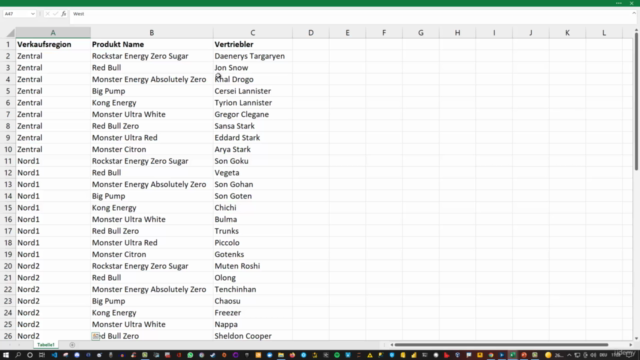Select cell containing Cersei Lannister
The height and width of the screenshot is (360, 640).
(x=253, y=91)
